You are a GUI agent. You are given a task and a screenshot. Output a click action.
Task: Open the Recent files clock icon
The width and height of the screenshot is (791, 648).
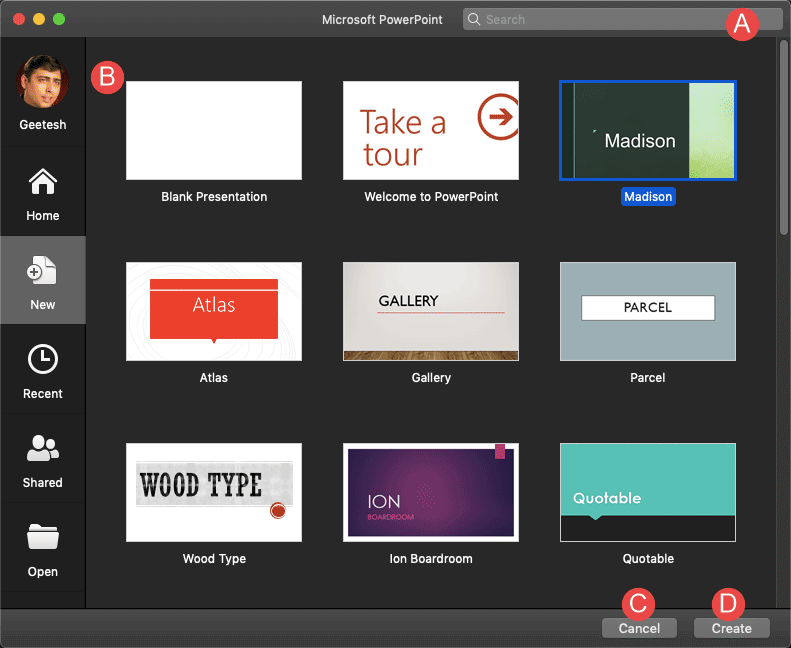pyautogui.click(x=43, y=360)
